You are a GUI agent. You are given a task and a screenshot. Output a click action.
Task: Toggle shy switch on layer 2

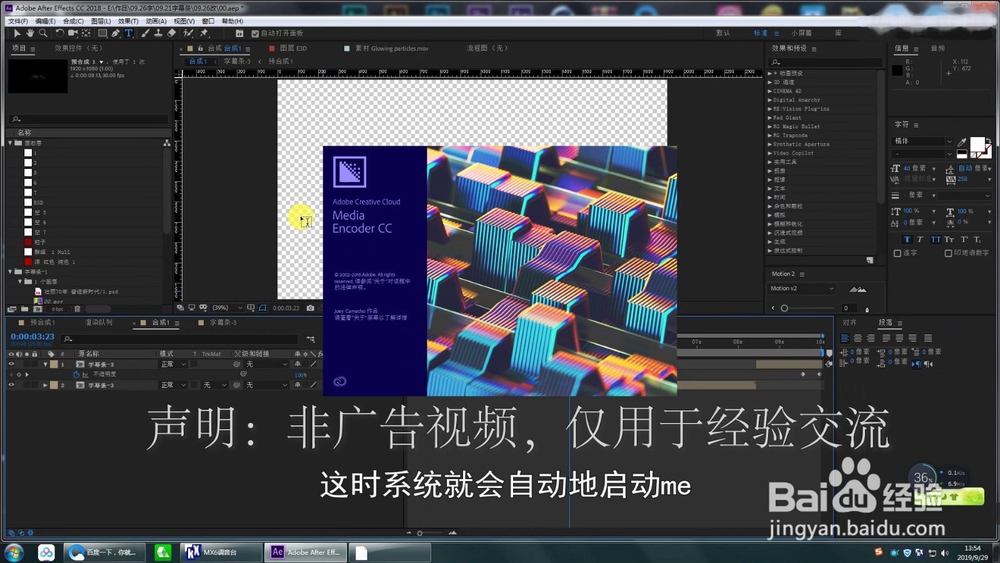[x=297, y=385]
